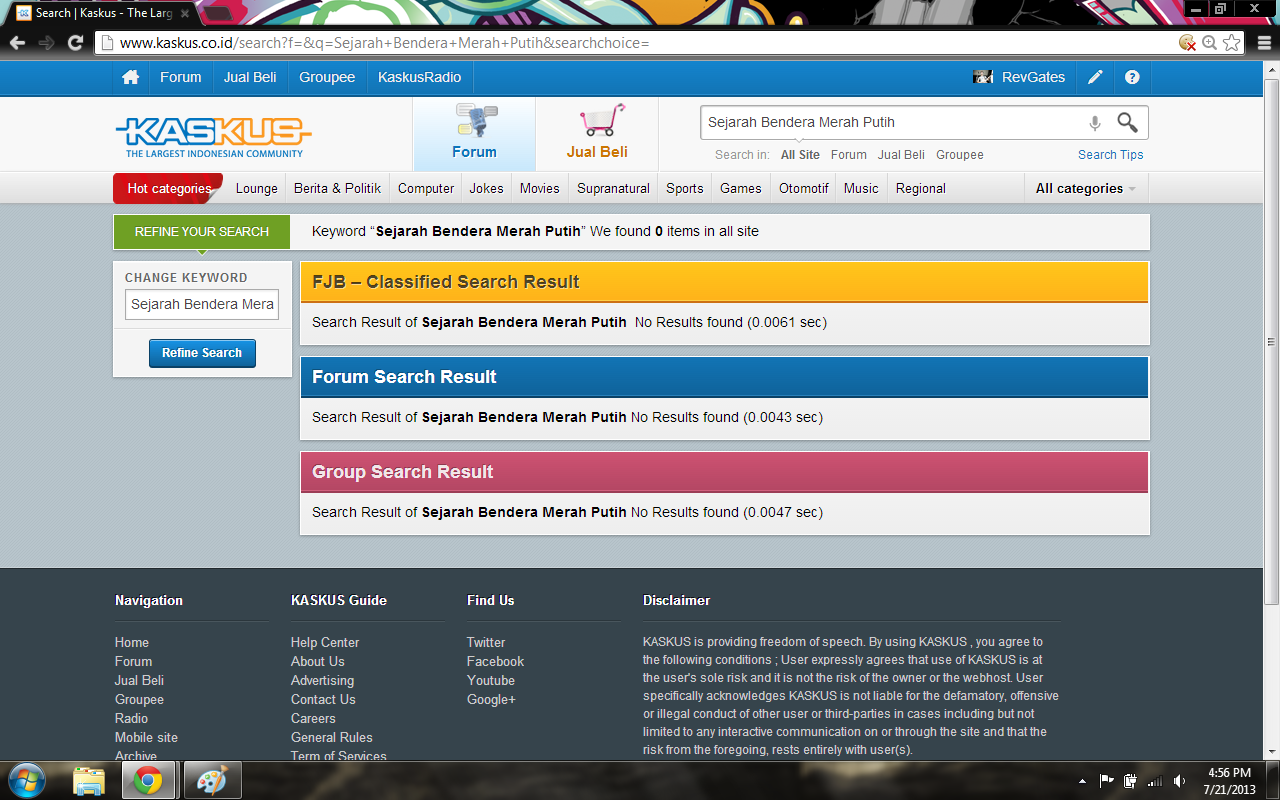Open Forum in the top navigation
The width and height of the screenshot is (1280, 800).
pyautogui.click(x=180, y=77)
